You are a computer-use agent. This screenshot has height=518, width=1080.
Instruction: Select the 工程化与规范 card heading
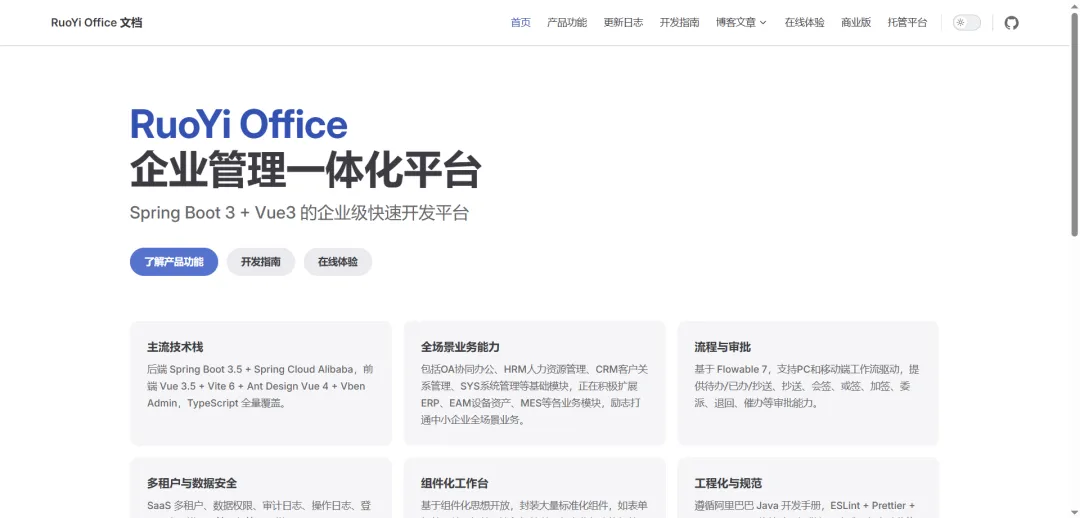729,484
